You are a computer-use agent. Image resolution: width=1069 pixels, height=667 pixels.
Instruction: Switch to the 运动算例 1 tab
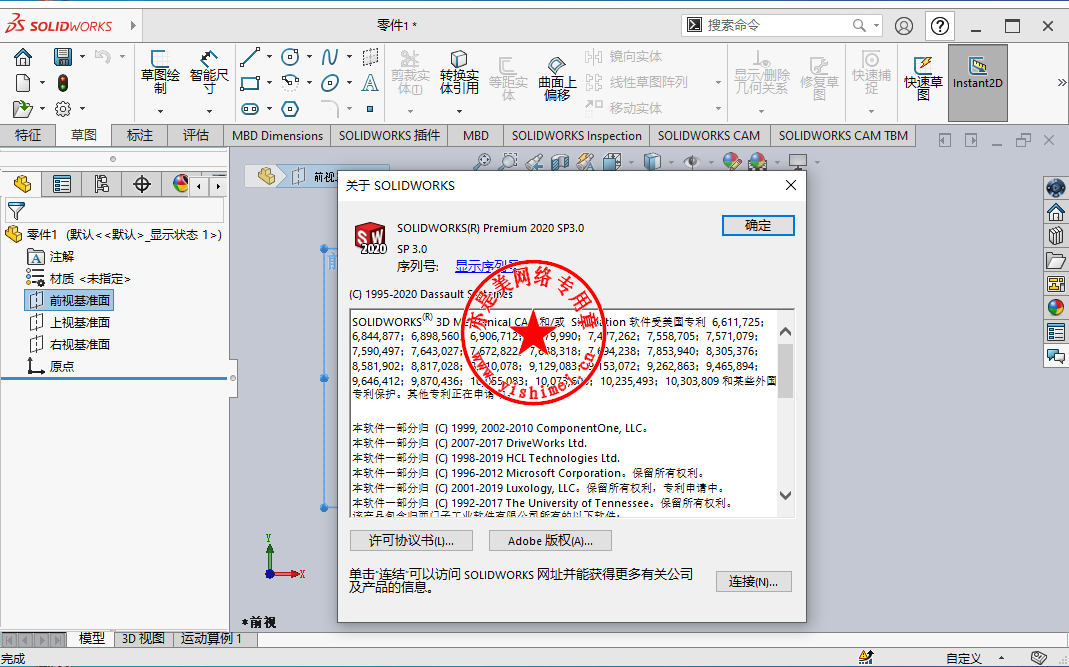click(211, 639)
